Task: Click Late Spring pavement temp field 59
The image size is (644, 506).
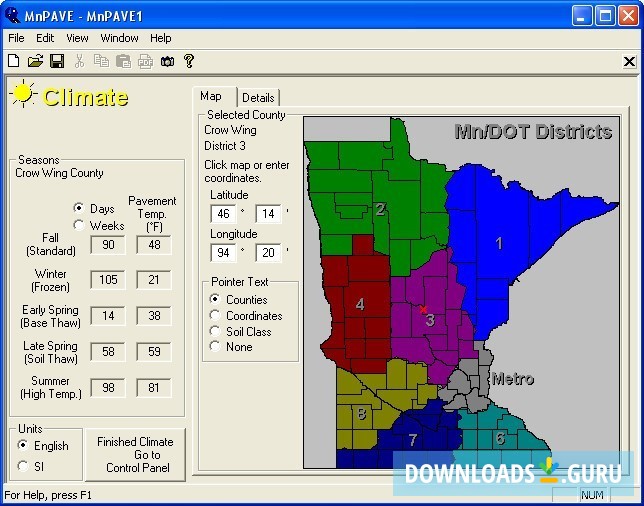Action: [x=154, y=352]
